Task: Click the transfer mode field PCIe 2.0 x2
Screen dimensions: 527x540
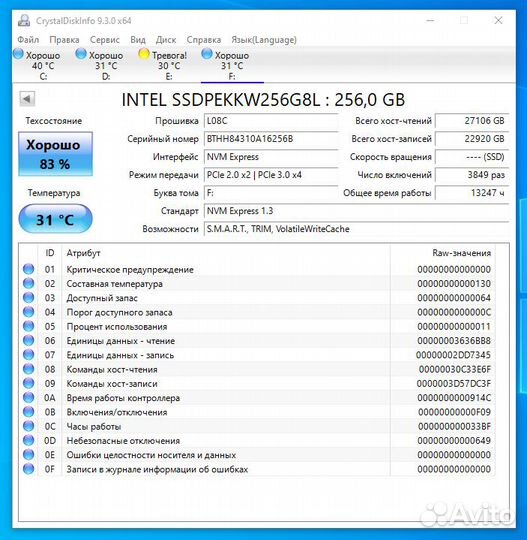Action: pyautogui.click(x=271, y=175)
